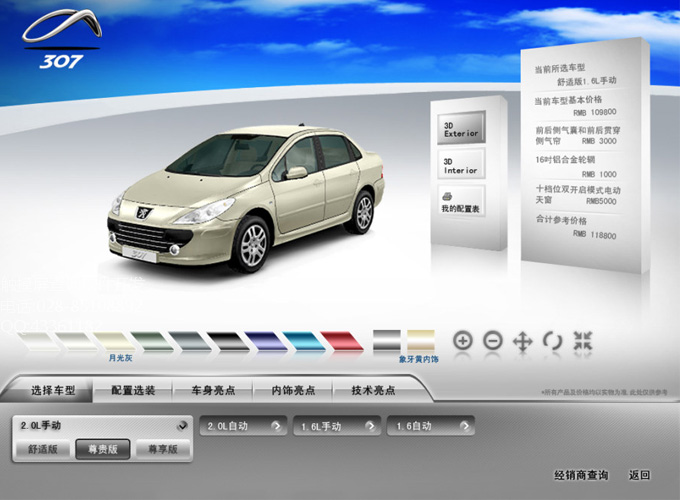680x500 pixels.
Task: Click the 经销商查询 link
Action: pyautogui.click(x=581, y=475)
